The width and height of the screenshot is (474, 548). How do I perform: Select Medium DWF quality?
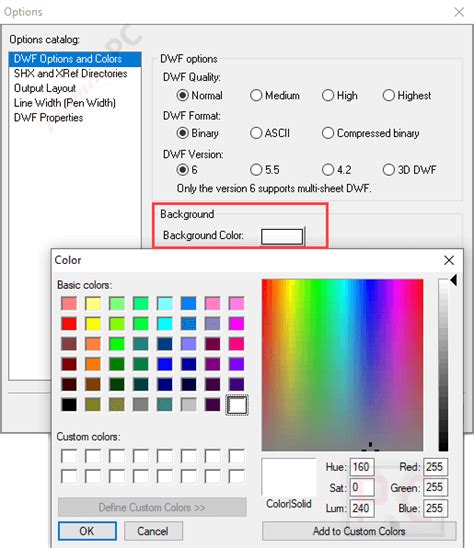pyautogui.click(x=275, y=95)
